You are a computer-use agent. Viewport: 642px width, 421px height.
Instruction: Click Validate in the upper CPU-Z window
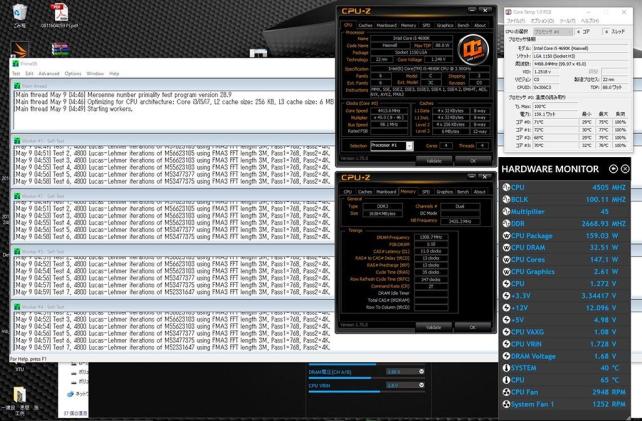(434, 161)
